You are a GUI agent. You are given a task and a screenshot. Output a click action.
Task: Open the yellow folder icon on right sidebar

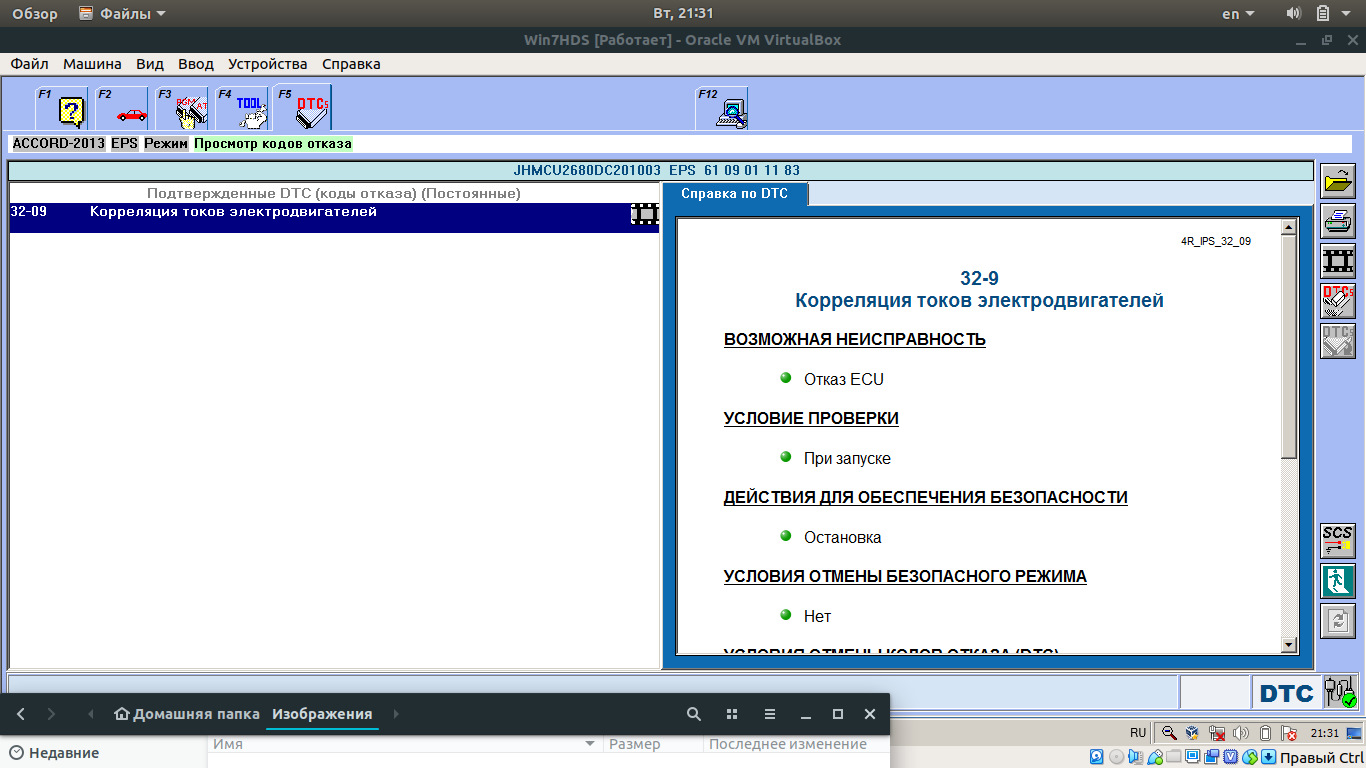point(1338,182)
